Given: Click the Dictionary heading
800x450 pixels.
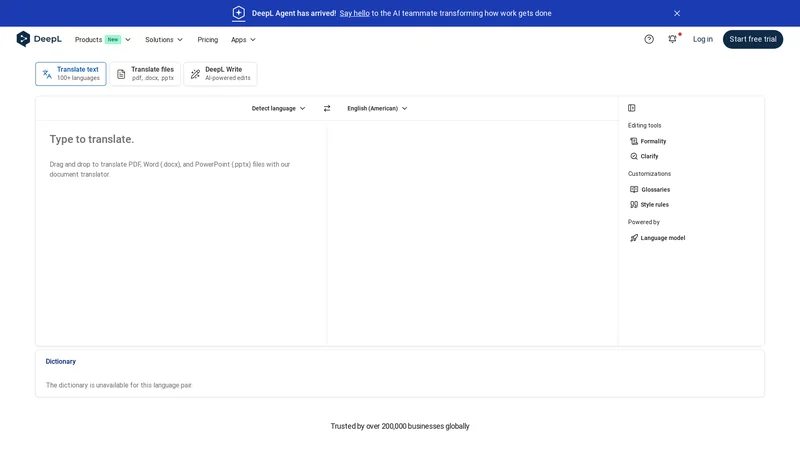Looking at the screenshot, I should point(61,361).
